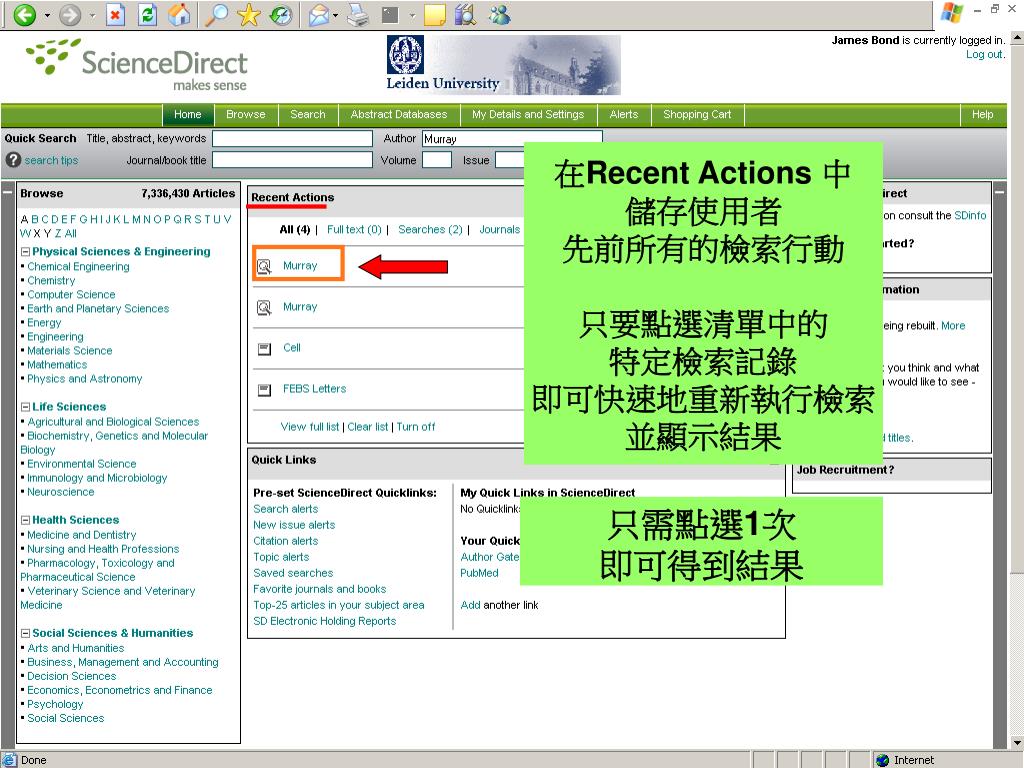Screen dimensions: 1024x768
Task: Click the ScienceDirect logo
Action: point(137,65)
